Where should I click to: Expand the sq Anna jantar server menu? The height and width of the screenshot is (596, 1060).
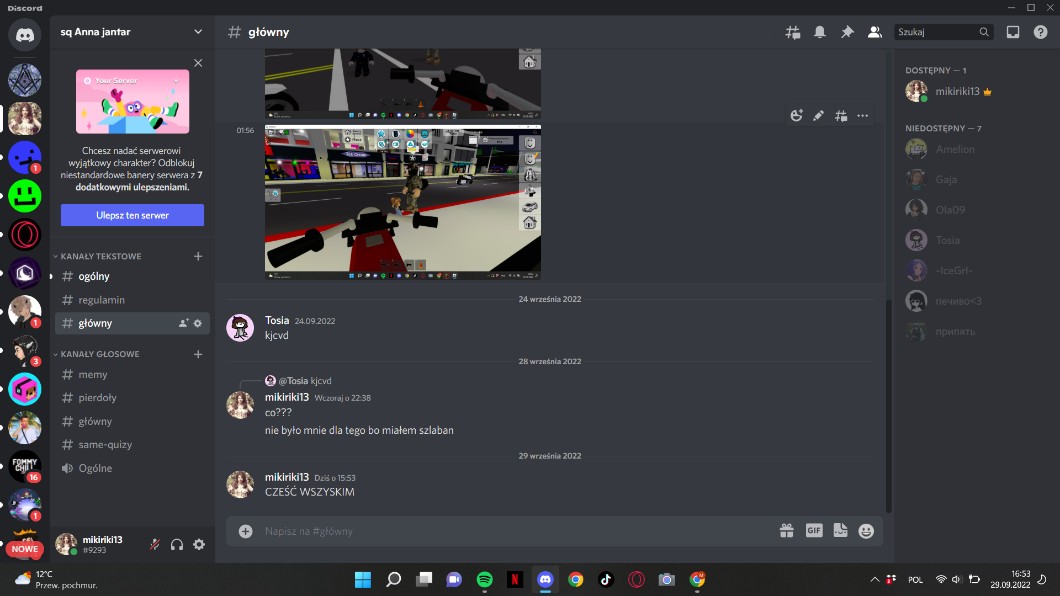point(198,32)
